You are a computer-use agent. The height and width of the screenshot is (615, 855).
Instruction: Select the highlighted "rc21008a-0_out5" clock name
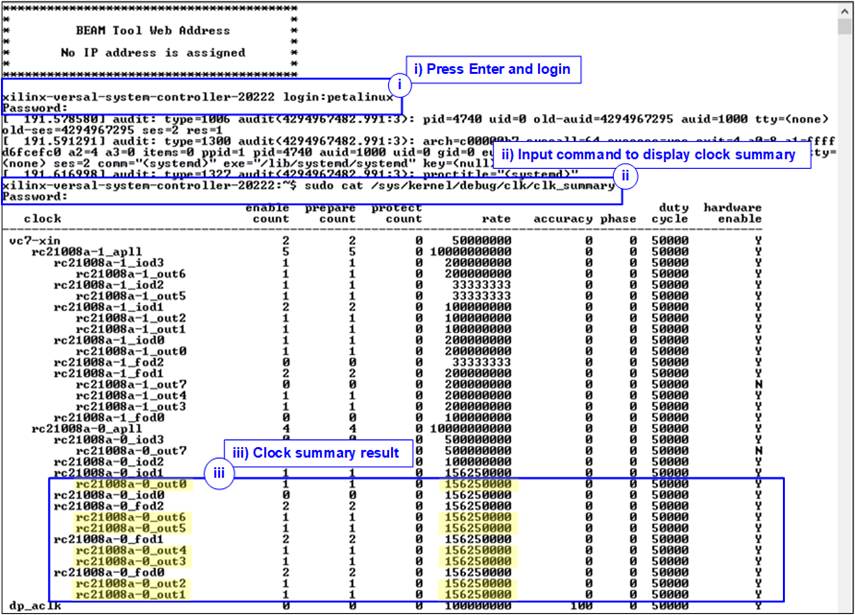131,528
